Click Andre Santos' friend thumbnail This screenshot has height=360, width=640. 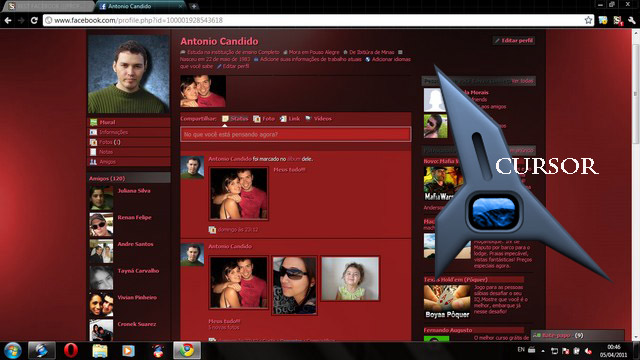[x=101, y=251]
